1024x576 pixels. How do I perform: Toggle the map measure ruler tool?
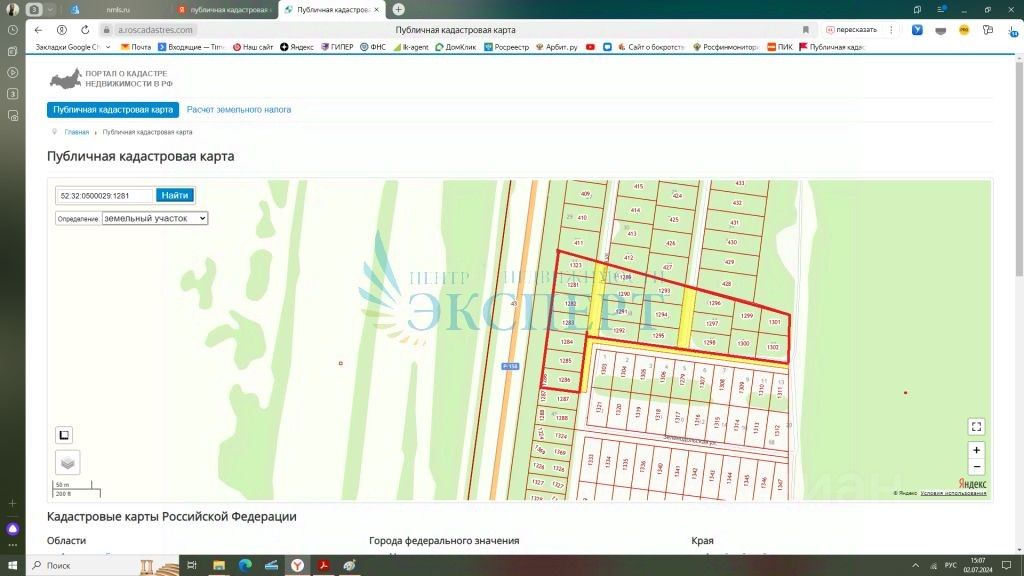(x=64, y=435)
